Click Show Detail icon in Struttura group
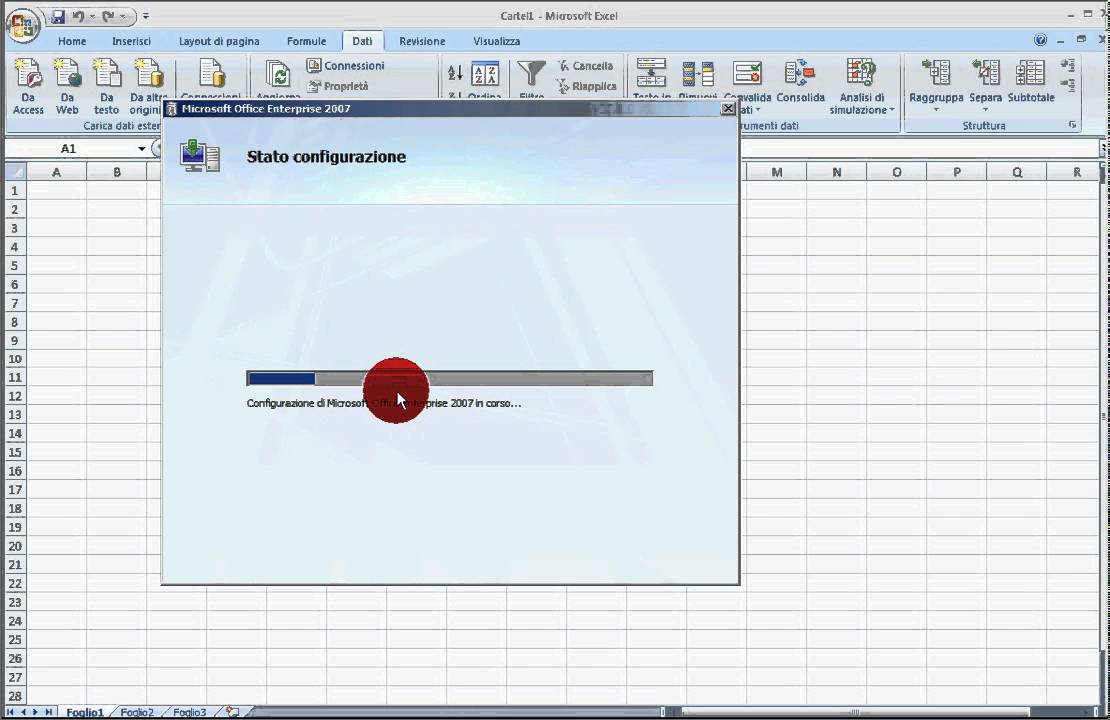Screen dimensions: 1110x720 1068,66
